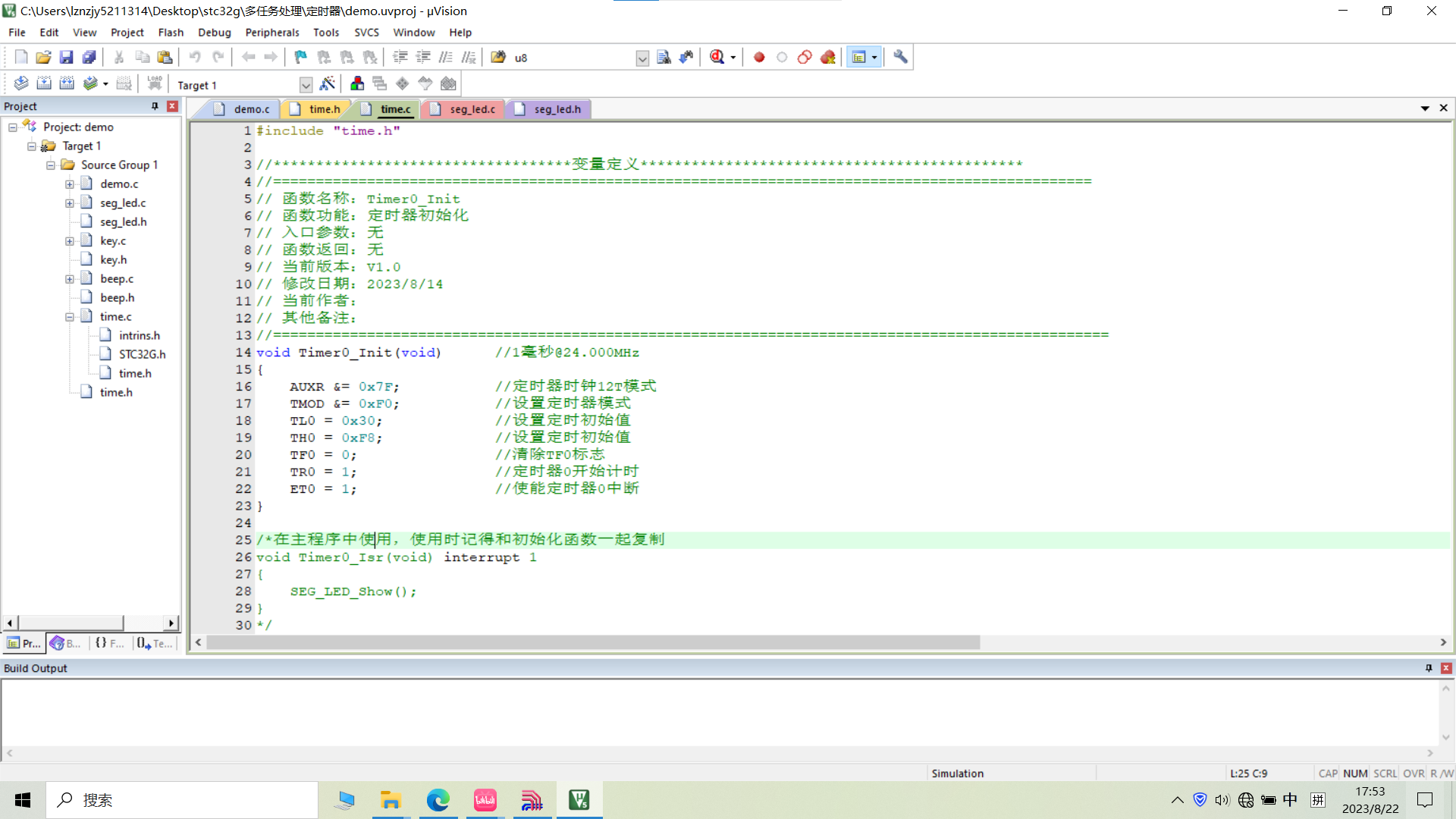The width and height of the screenshot is (1456, 819).
Task: Open the Configuration wrench icon
Action: coord(900,57)
